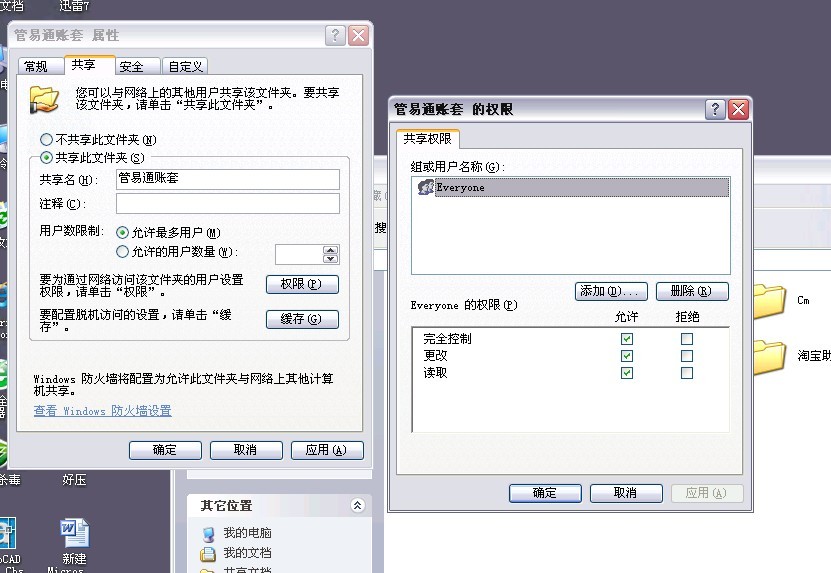Open the Cm folder icon in explorer
The image size is (831, 573).
pyautogui.click(x=768, y=301)
